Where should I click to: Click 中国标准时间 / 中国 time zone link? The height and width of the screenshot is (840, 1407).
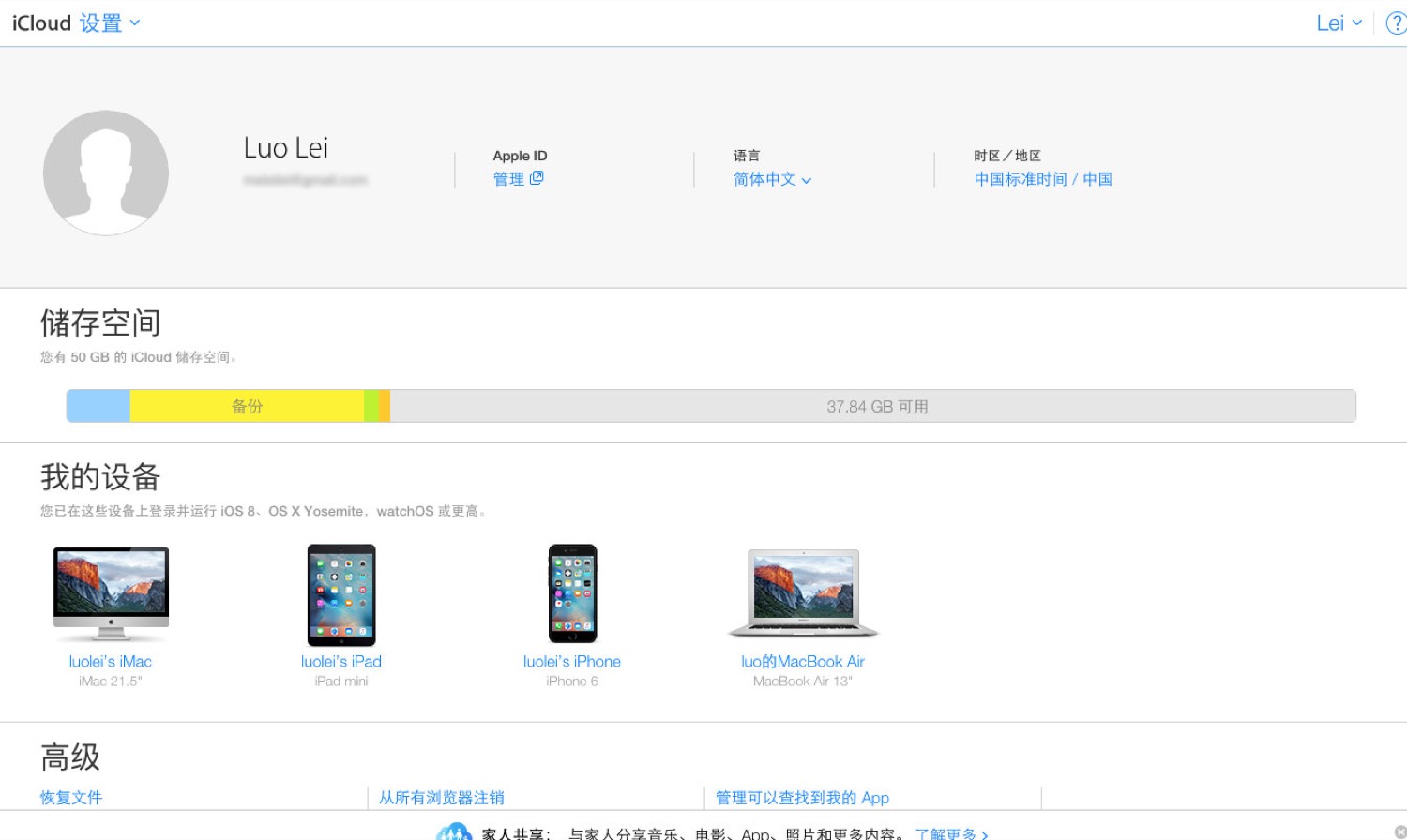pos(1042,179)
